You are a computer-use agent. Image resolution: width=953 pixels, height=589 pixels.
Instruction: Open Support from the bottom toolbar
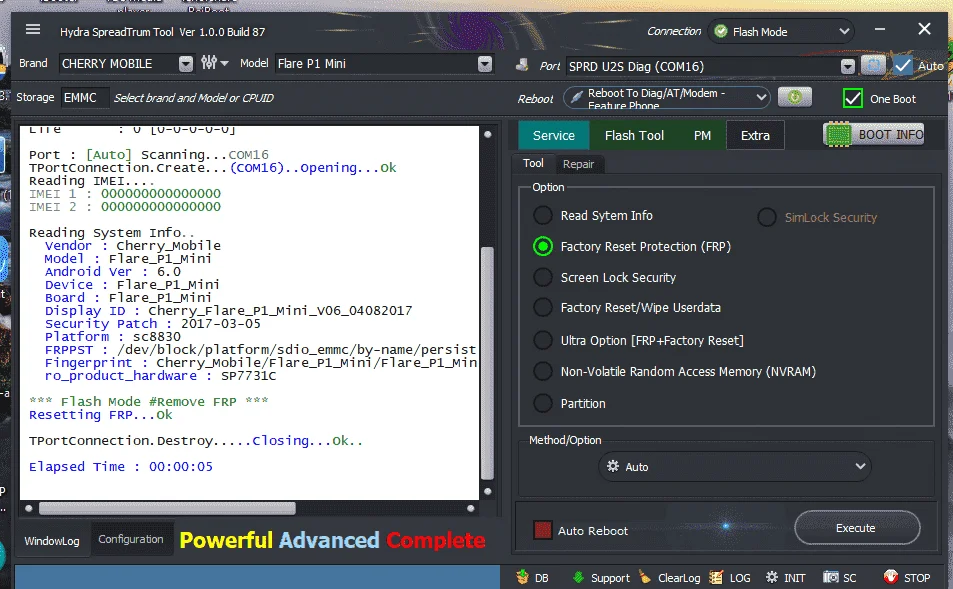point(600,577)
